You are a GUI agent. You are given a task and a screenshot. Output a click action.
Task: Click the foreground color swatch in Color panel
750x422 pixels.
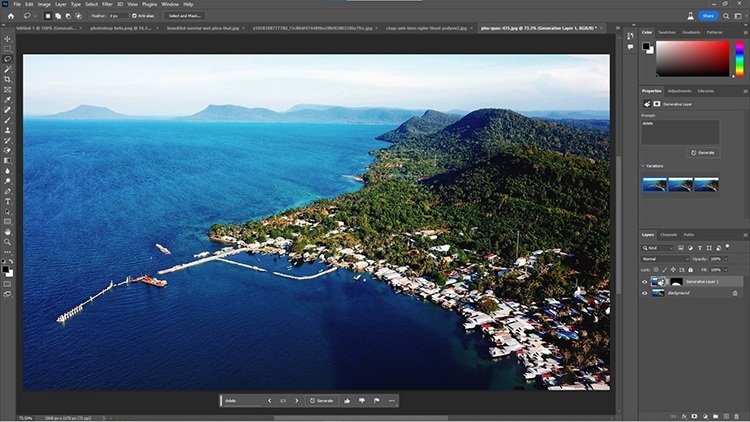click(x=646, y=46)
